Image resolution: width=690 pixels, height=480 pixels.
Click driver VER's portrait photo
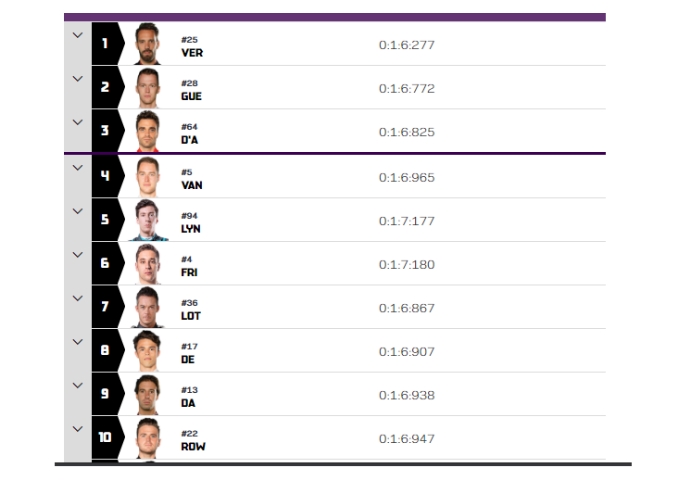pyautogui.click(x=147, y=44)
